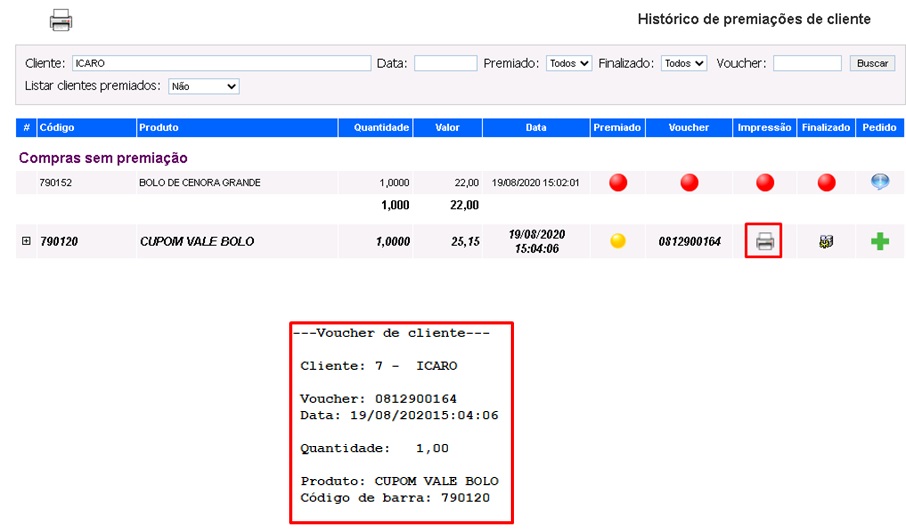Click the total quantity 1,000 in bold
Image resolution: width=906 pixels, height=529 pixels.
click(395, 205)
